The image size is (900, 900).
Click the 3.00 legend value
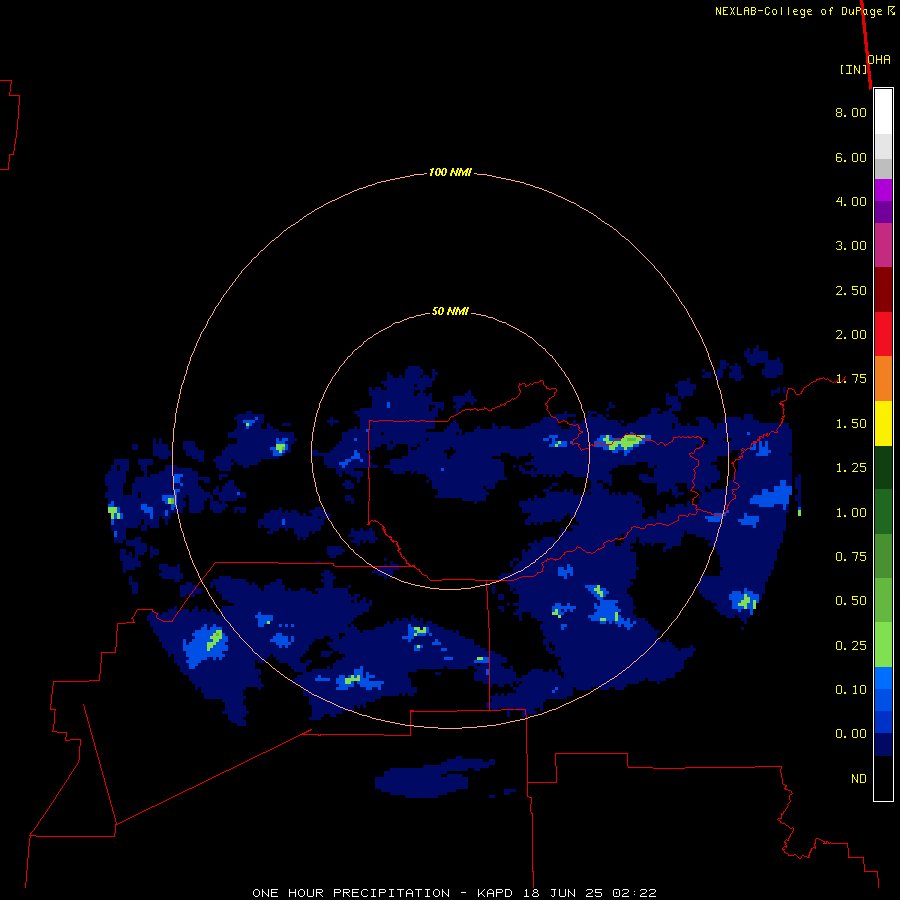[x=851, y=246]
